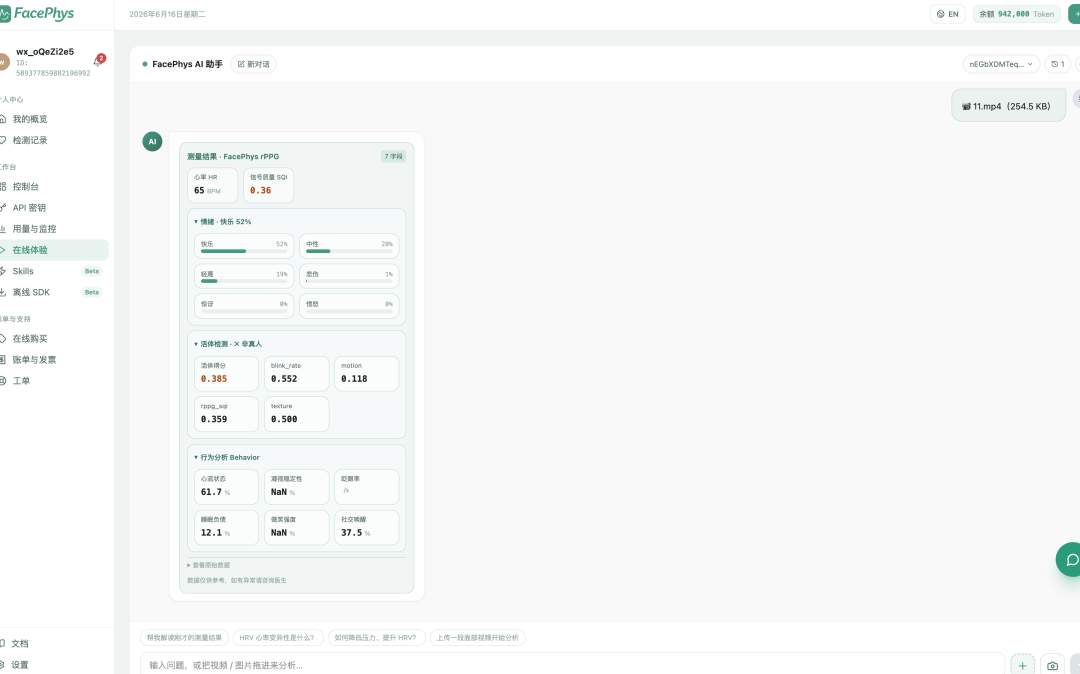Click the 心流状态 61.7% card
Screen dimensions: 1080x674
click(x=227, y=487)
